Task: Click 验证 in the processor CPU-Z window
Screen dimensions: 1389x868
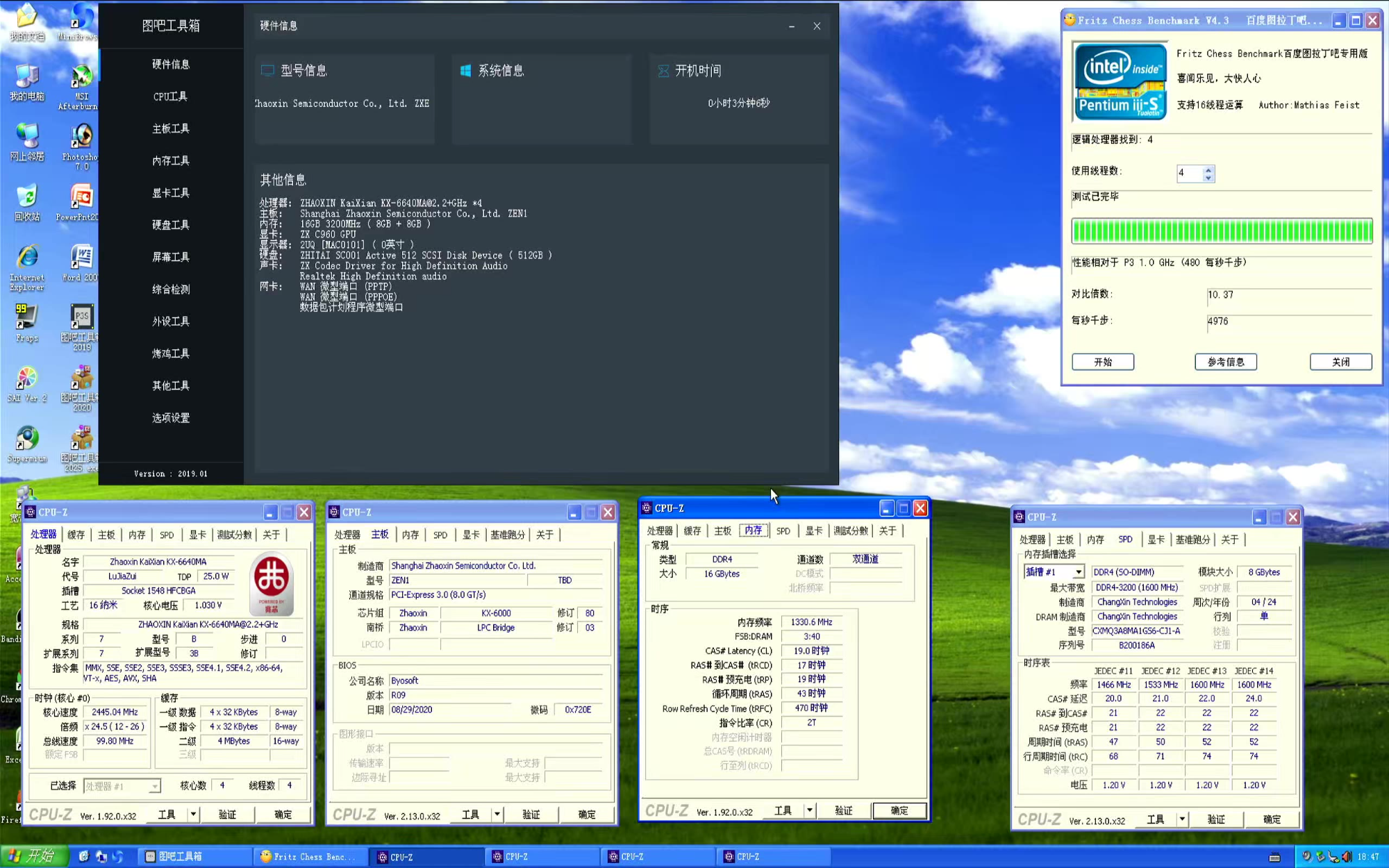Action: tap(228, 814)
